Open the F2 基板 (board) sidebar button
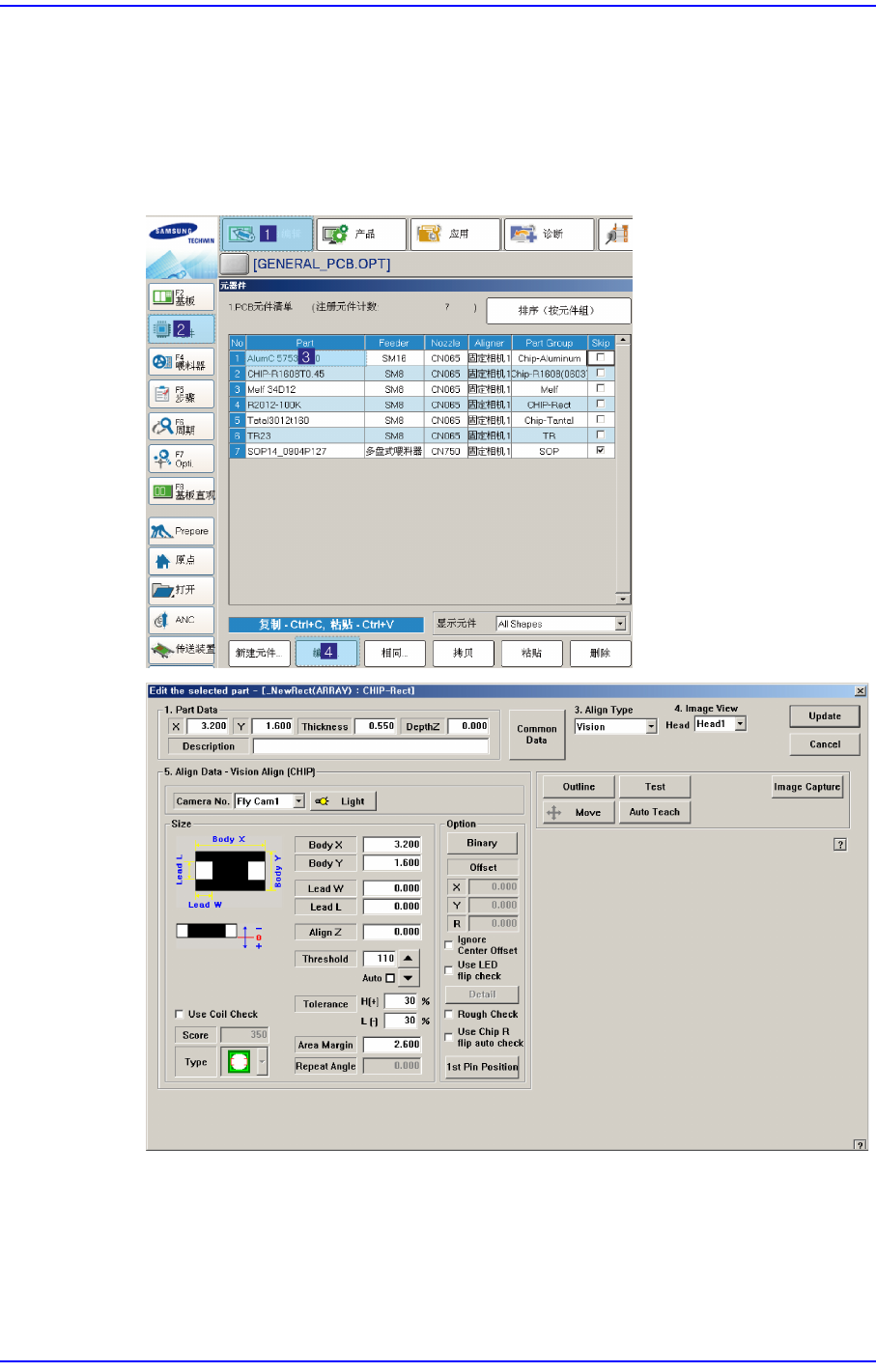Viewport: 876px width, 1372px height. (x=181, y=297)
